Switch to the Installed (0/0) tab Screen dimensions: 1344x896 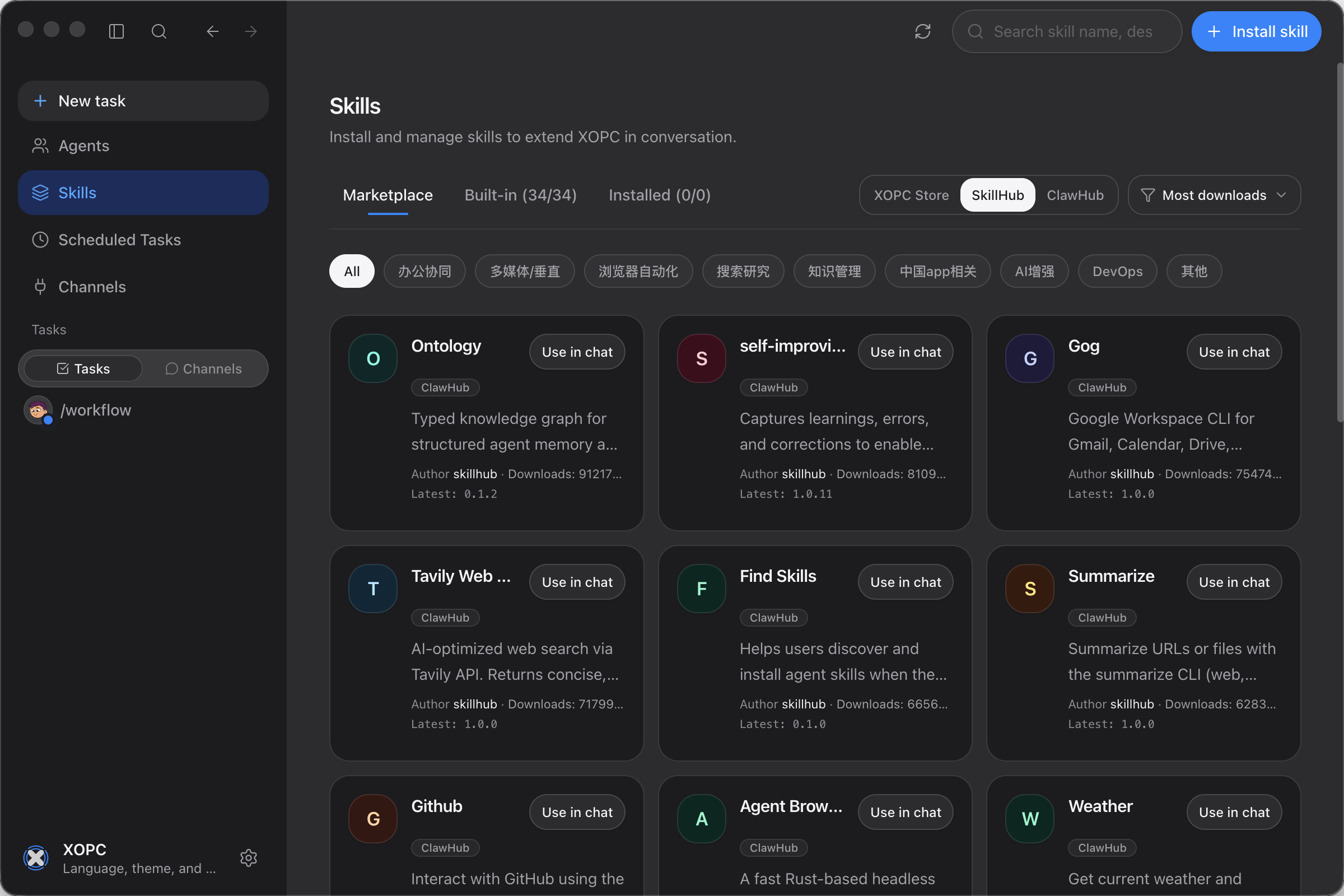coord(660,195)
